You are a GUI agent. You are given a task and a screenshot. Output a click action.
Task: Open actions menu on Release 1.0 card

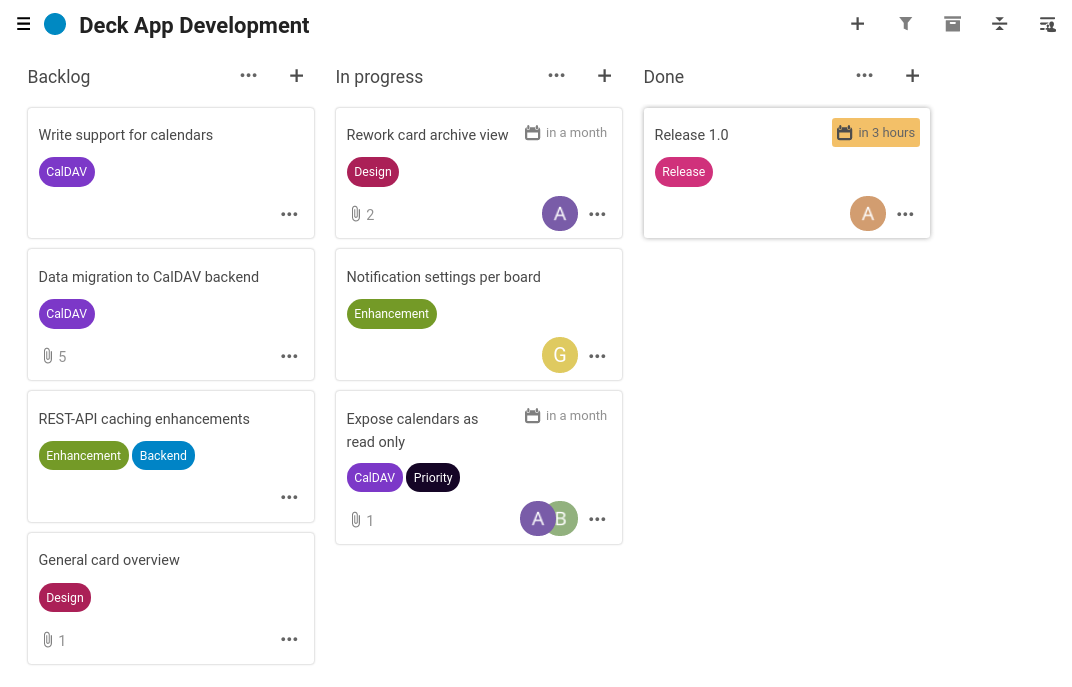coord(905,214)
